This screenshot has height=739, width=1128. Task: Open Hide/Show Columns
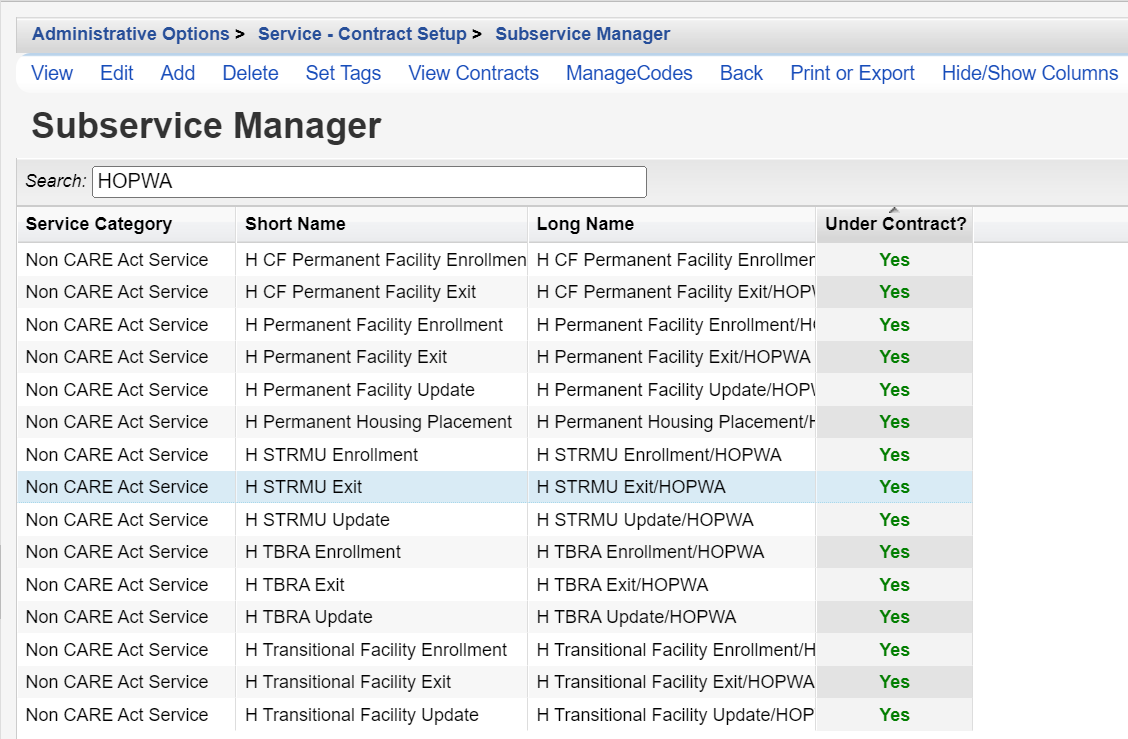(x=1029, y=73)
